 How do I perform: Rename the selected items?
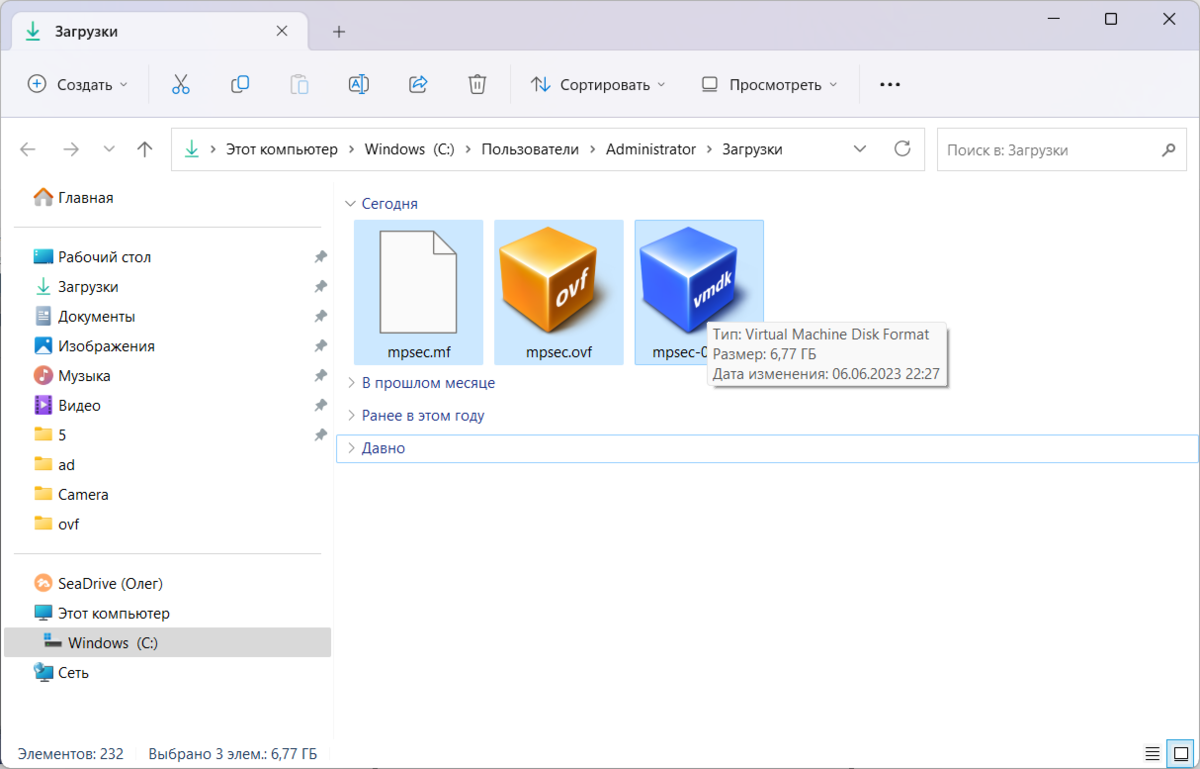click(359, 84)
